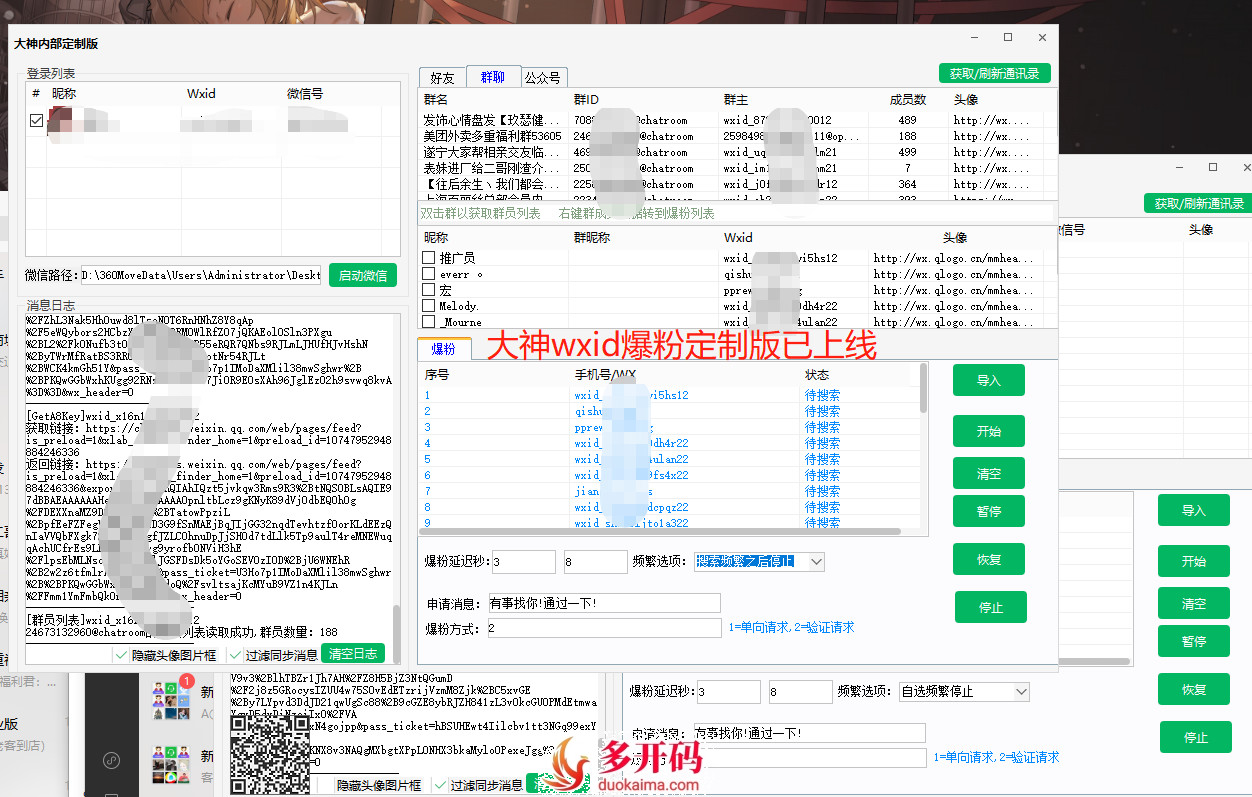Stop the task using the 停止 button
This screenshot has width=1252, height=797.
click(990, 606)
